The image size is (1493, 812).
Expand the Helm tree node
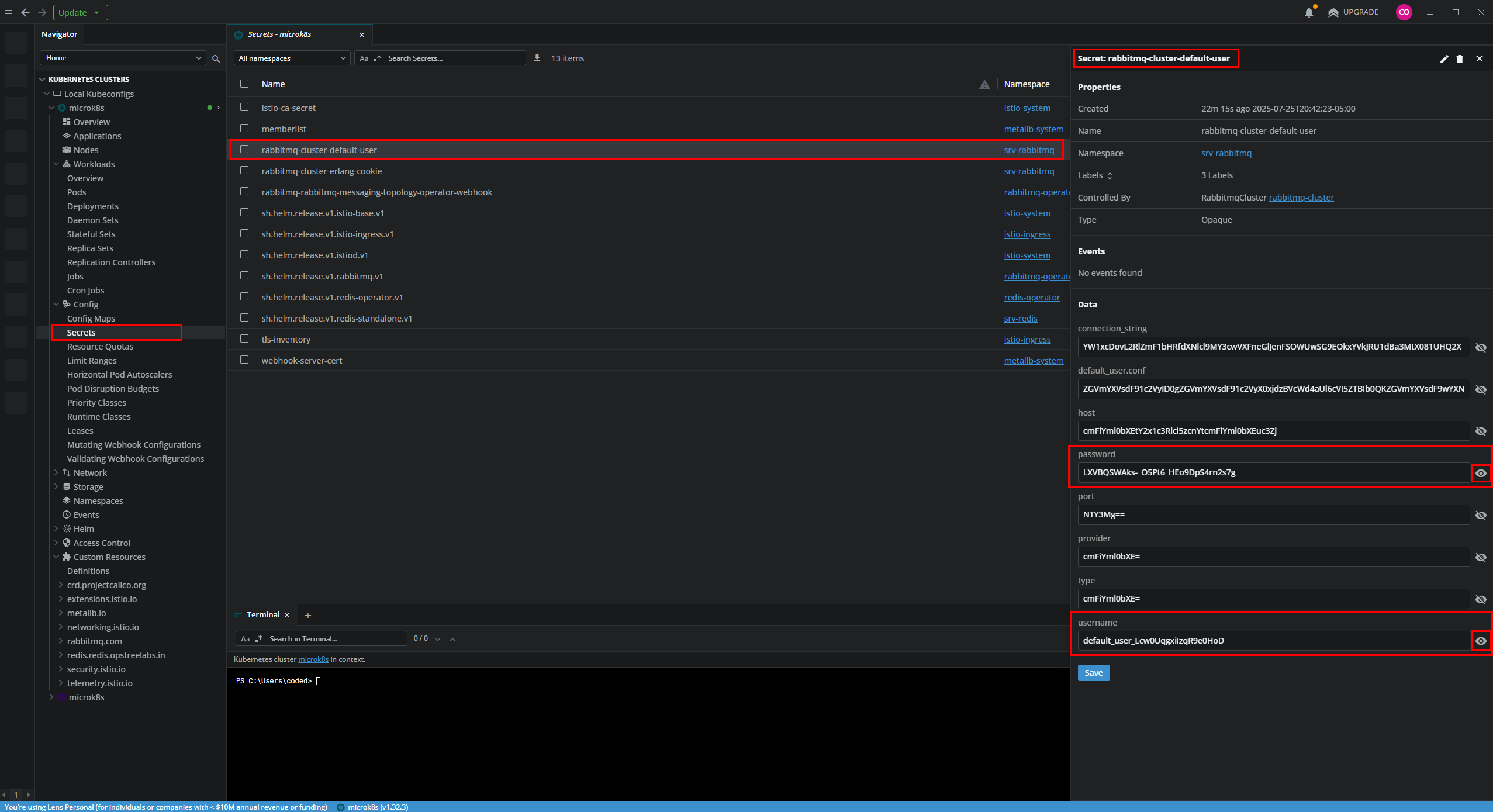tap(56, 528)
